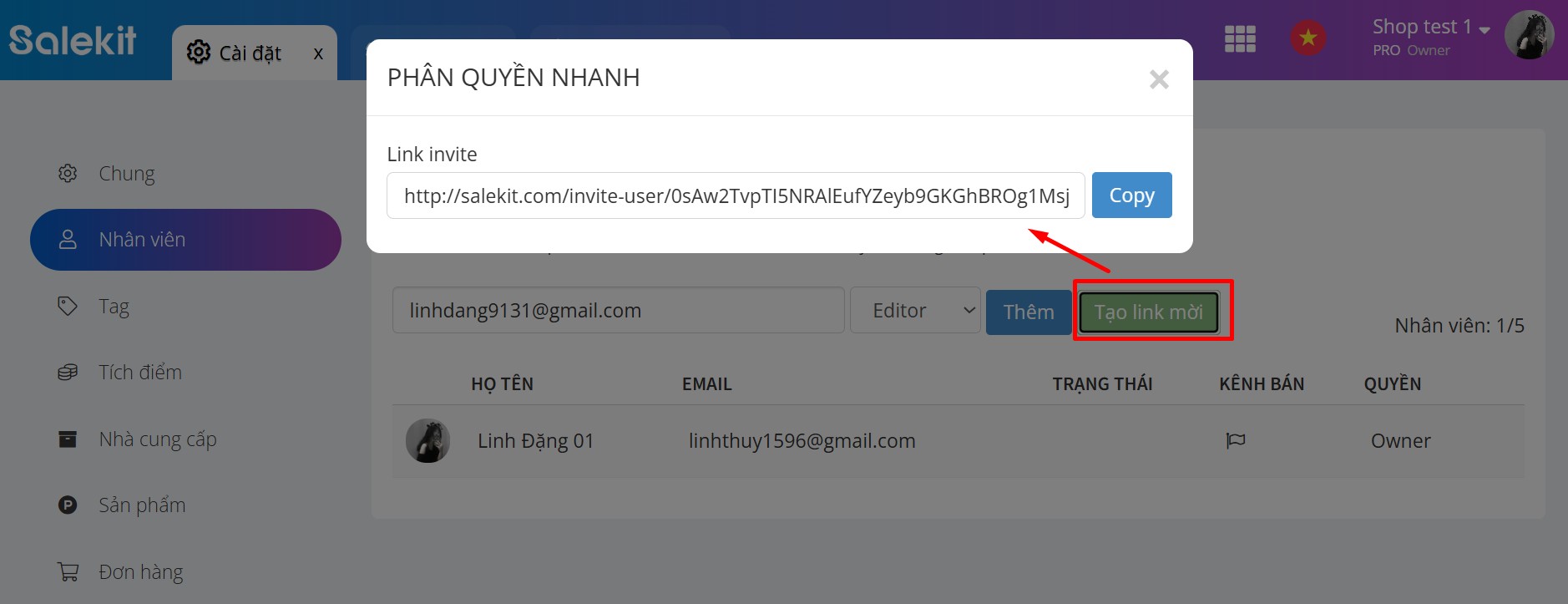Open Nhà cung cấp in sidebar
Viewport: 1568px width, 604px height.
(x=157, y=439)
